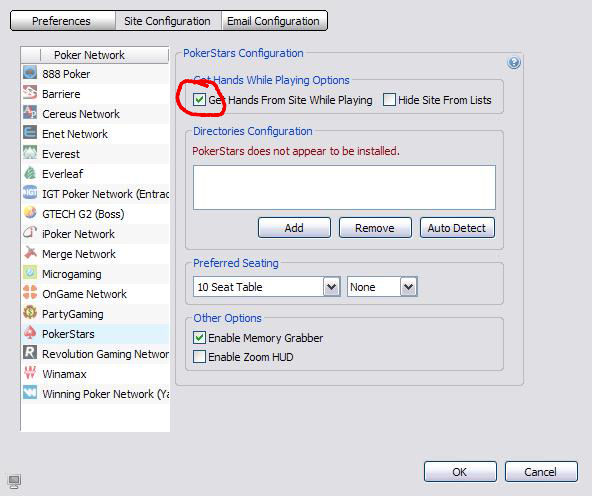
Task: Click the Everest site icon
Action: [x=30, y=153]
